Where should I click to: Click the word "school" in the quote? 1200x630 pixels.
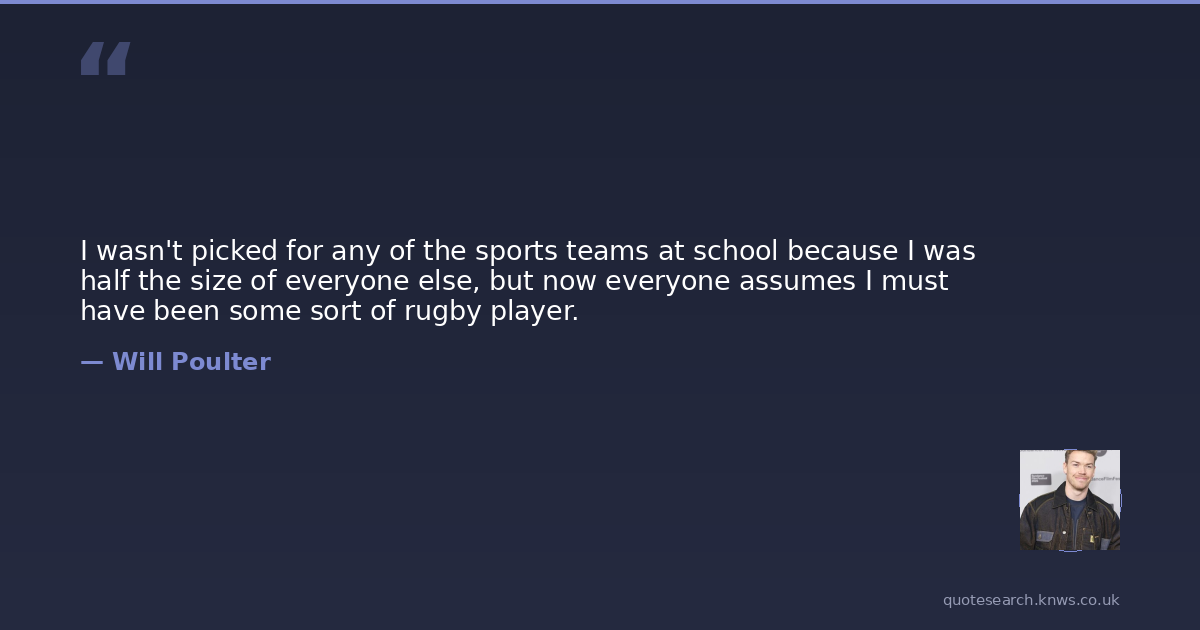point(735,250)
